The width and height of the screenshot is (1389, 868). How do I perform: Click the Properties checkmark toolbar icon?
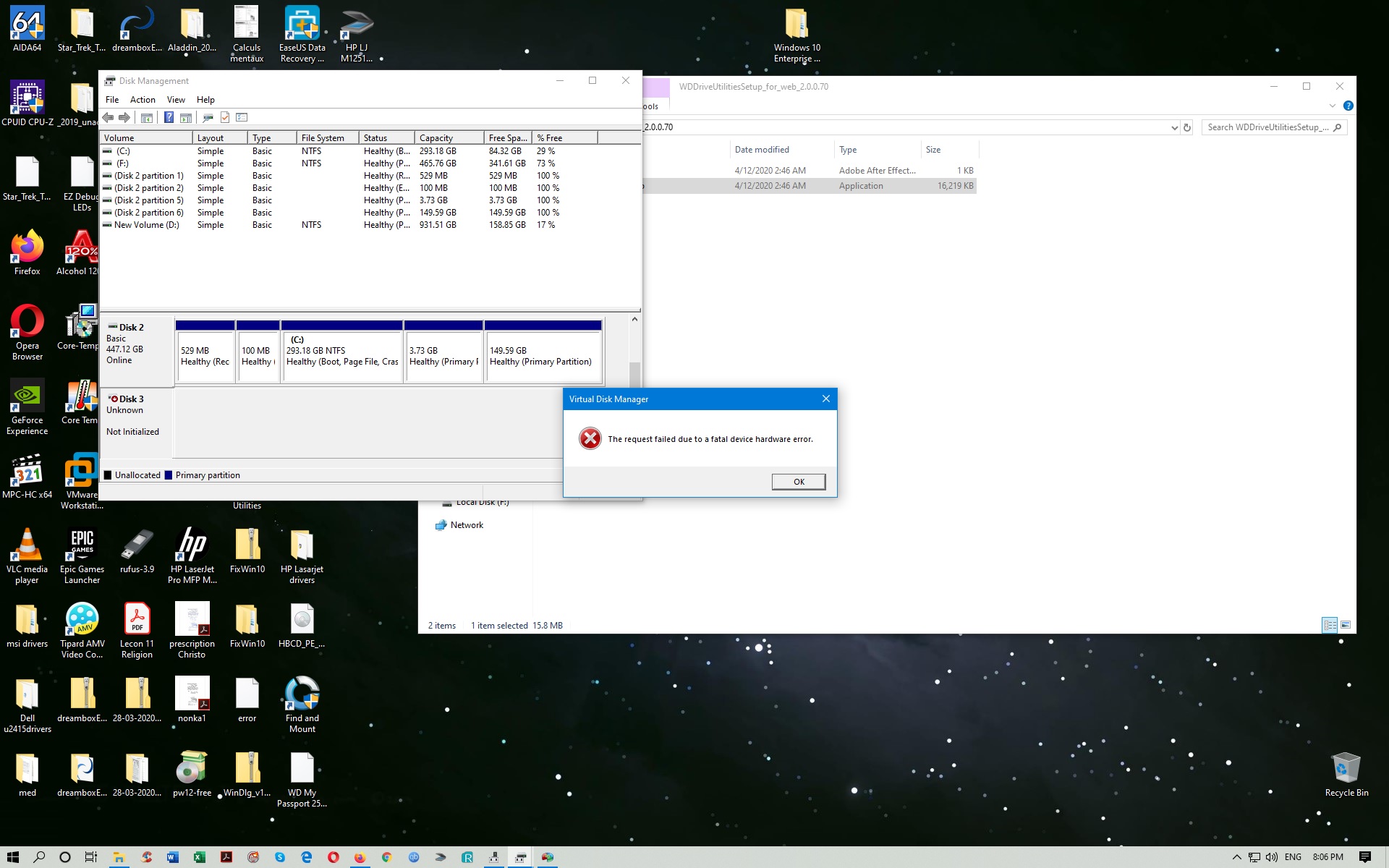(x=225, y=117)
